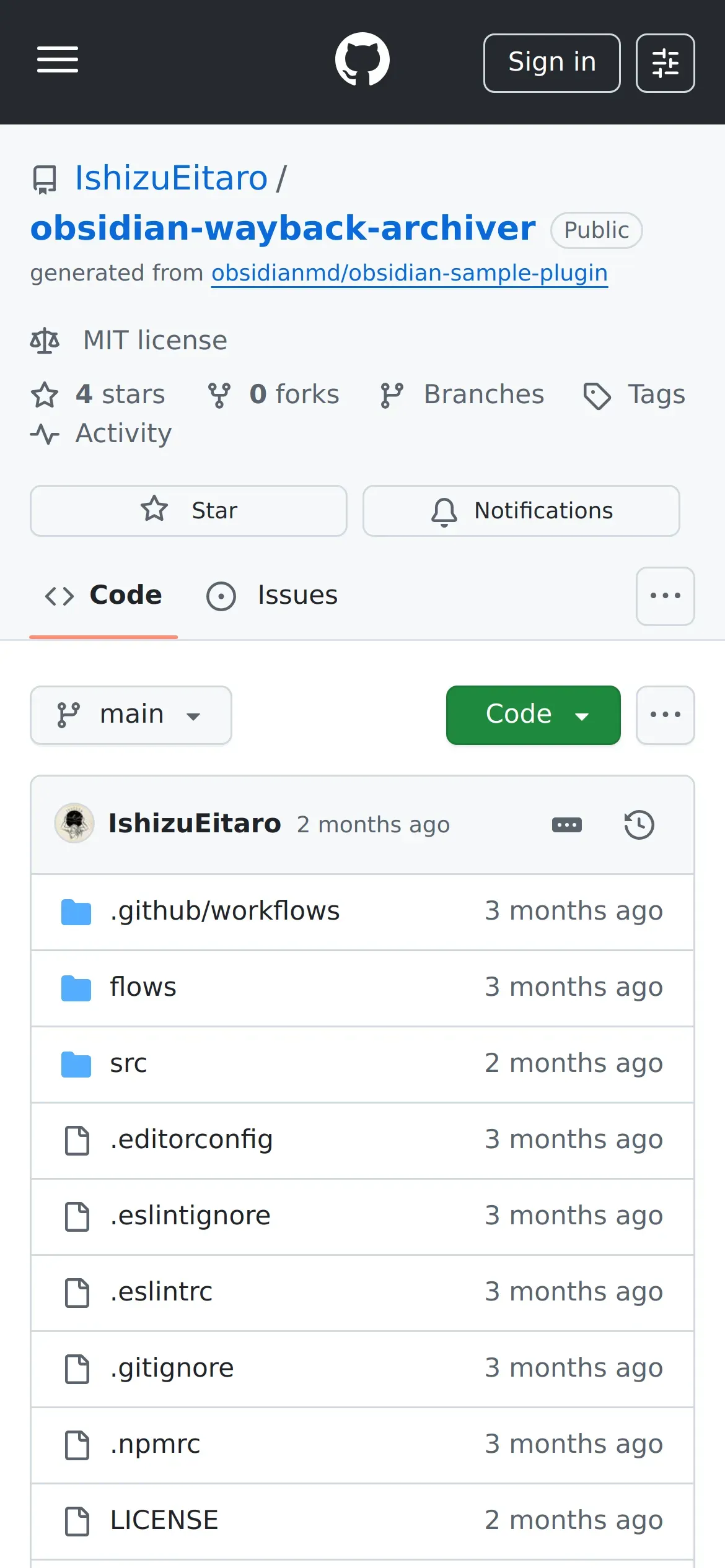The width and height of the screenshot is (725, 1568).
Task: Open appearance settings sliders icon
Action: tap(665, 63)
